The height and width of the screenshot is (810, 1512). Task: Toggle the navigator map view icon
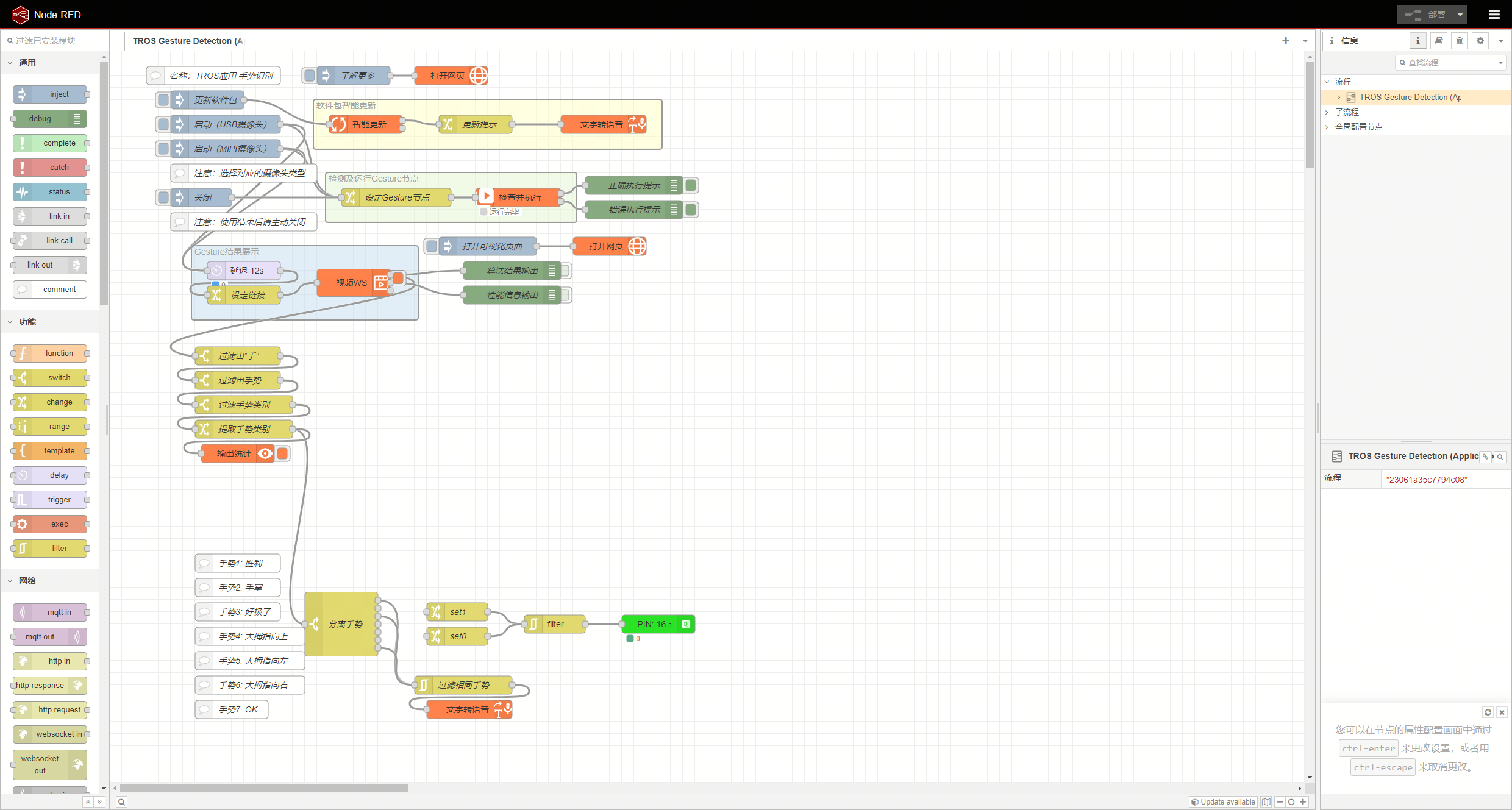tap(1266, 802)
